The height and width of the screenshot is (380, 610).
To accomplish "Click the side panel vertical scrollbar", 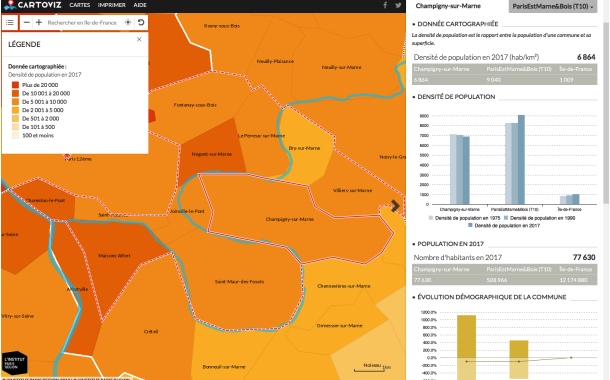I will (x=605, y=113).
